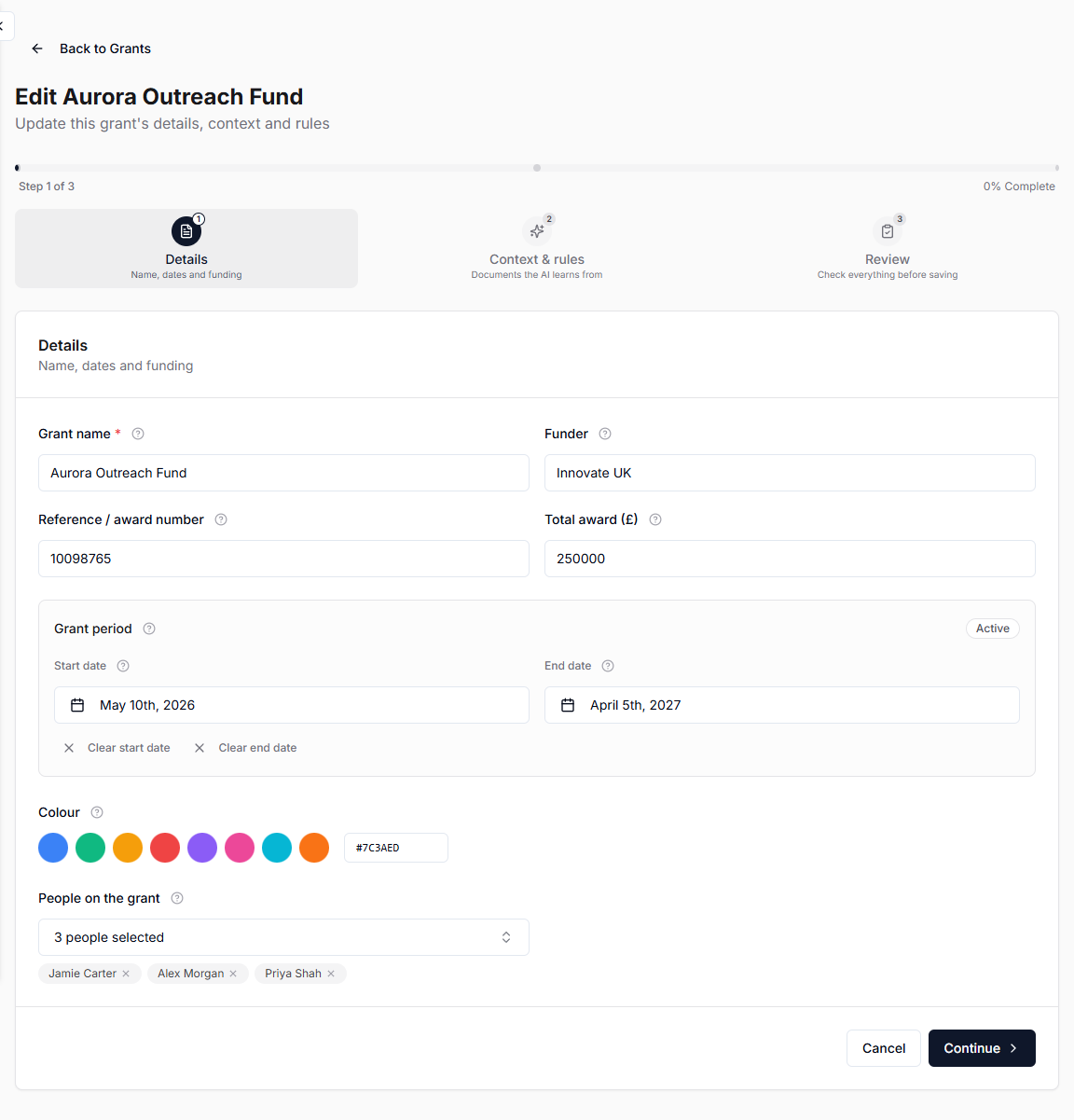Screen dimensions: 1074x1120
Task: Open help icon next to Grant period
Action: point(149,629)
